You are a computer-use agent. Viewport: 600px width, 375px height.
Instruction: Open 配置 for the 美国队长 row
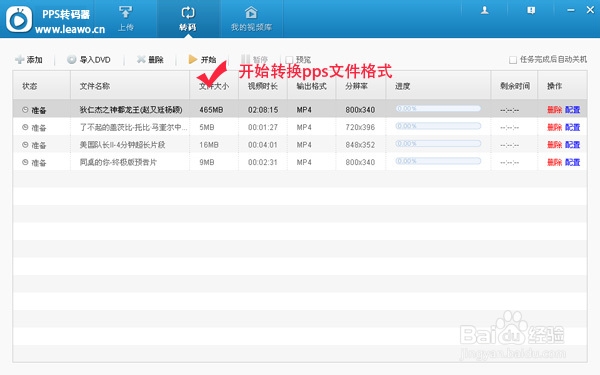[x=572, y=145]
